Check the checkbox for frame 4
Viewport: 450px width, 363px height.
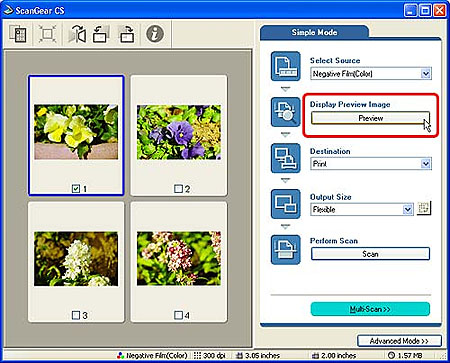click(178, 315)
